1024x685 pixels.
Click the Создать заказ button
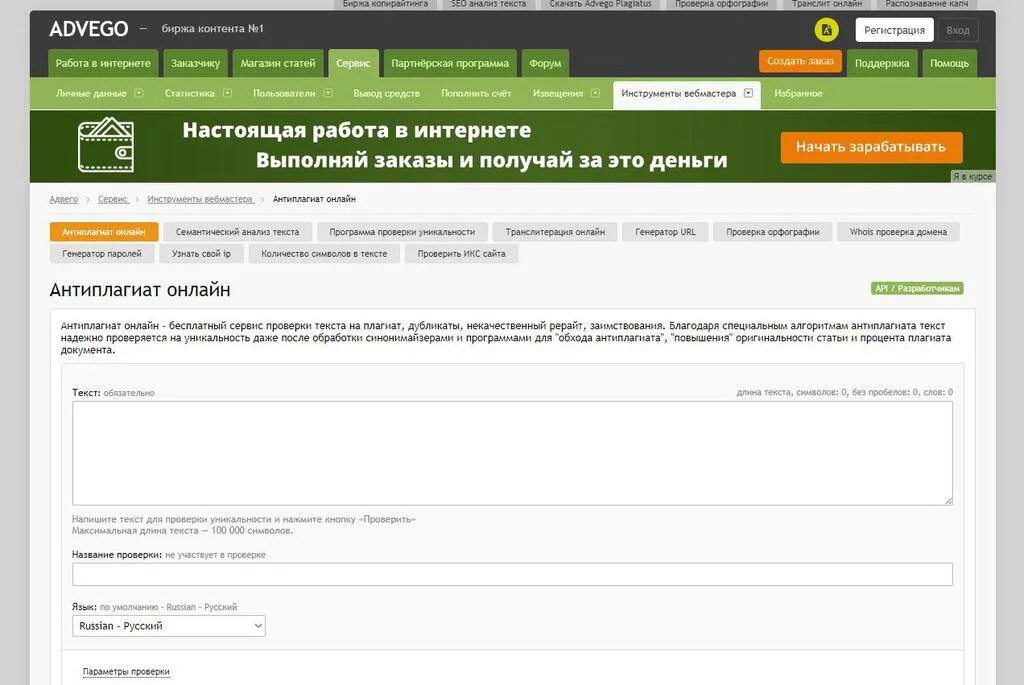click(800, 61)
